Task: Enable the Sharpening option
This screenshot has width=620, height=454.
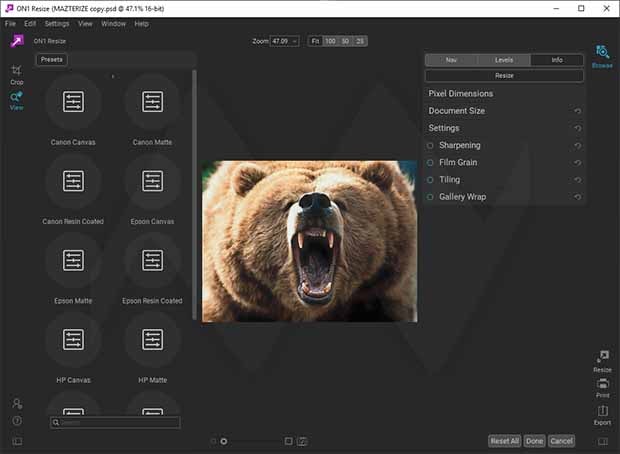Action: pyautogui.click(x=430, y=146)
